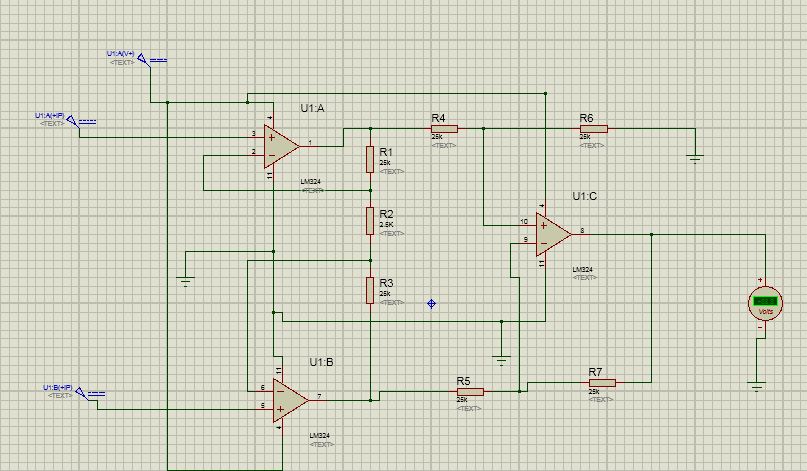The image size is (807, 471).
Task: Click the DC voltmeter instrument
Action: point(765,303)
